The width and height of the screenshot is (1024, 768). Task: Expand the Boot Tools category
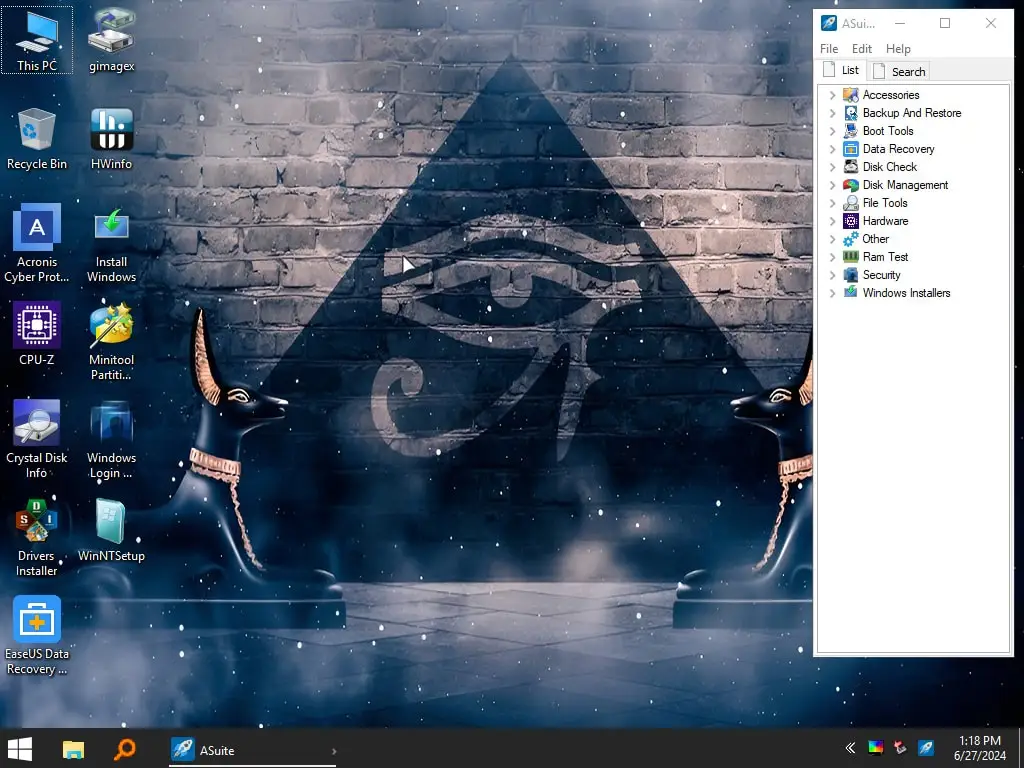click(x=833, y=131)
